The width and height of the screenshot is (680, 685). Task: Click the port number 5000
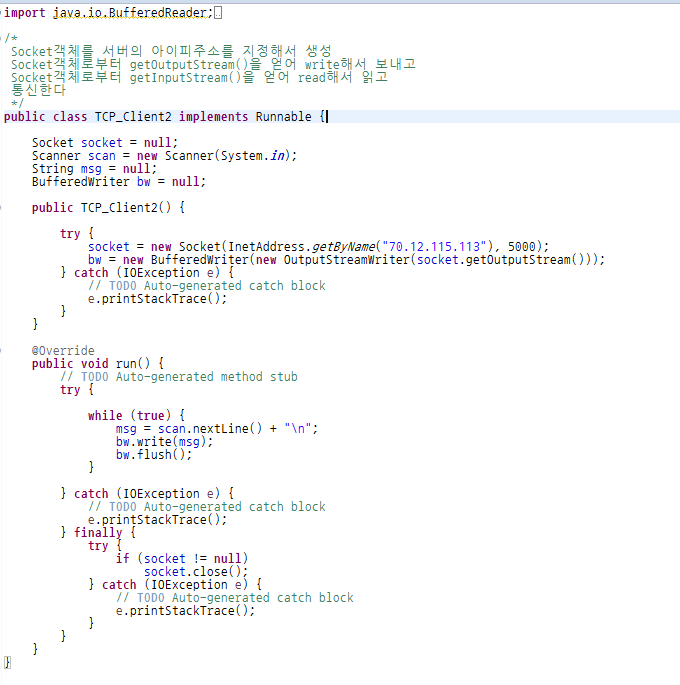tap(521, 247)
